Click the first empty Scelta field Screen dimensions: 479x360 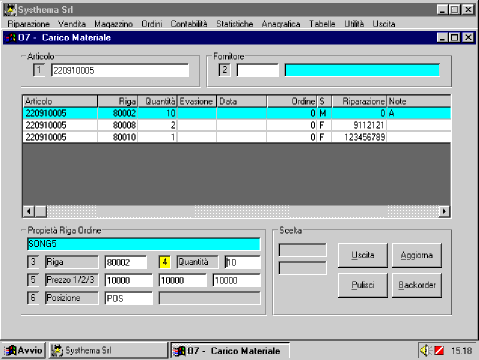coord(303,250)
